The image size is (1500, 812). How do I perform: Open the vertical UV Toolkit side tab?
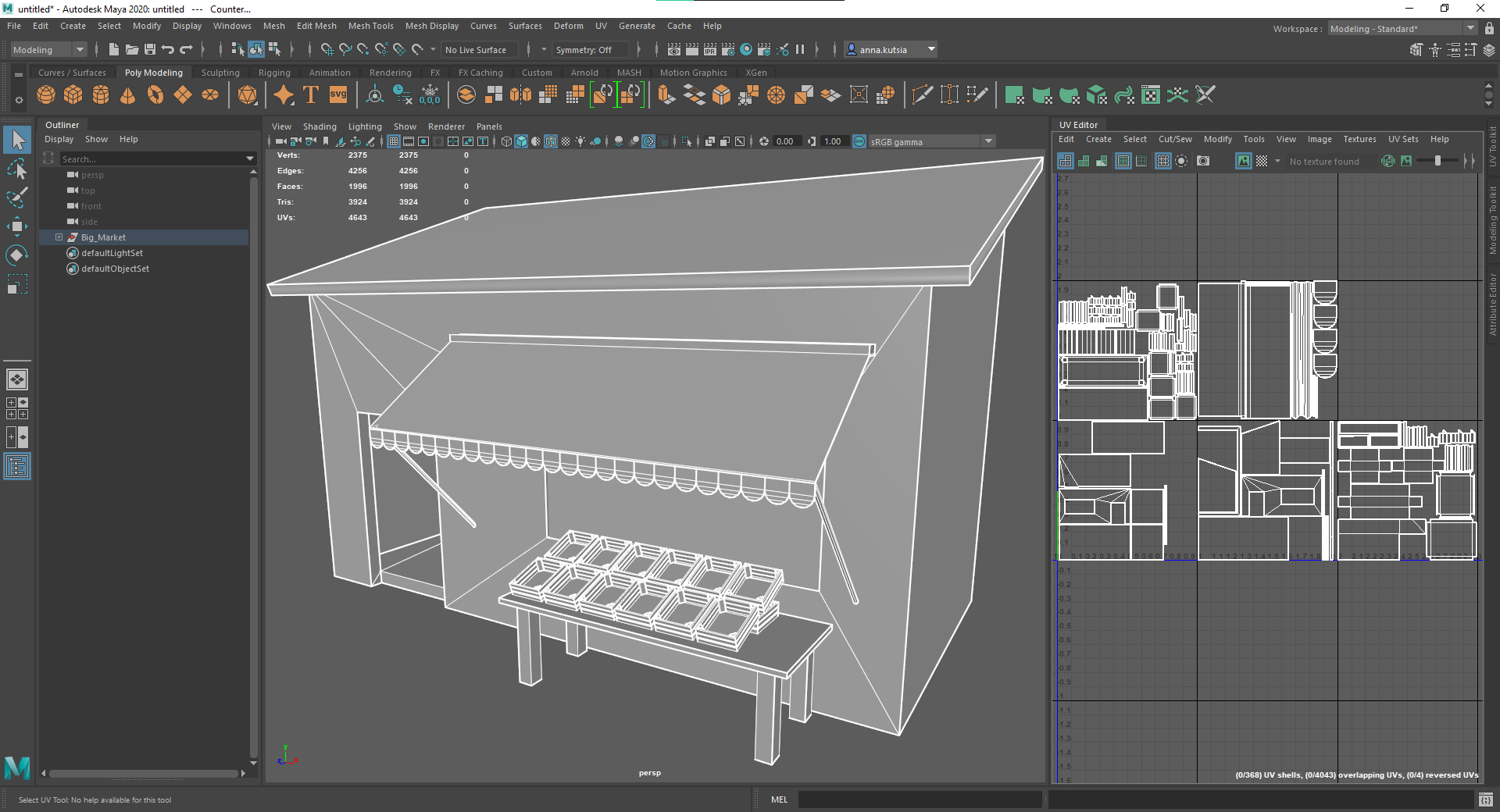[x=1492, y=146]
